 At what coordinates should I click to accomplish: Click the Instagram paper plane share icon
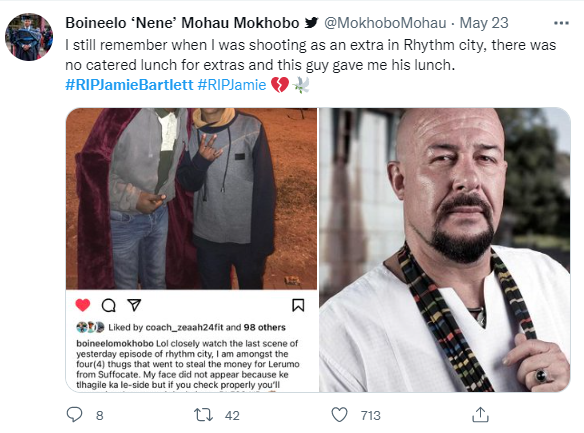(134, 305)
